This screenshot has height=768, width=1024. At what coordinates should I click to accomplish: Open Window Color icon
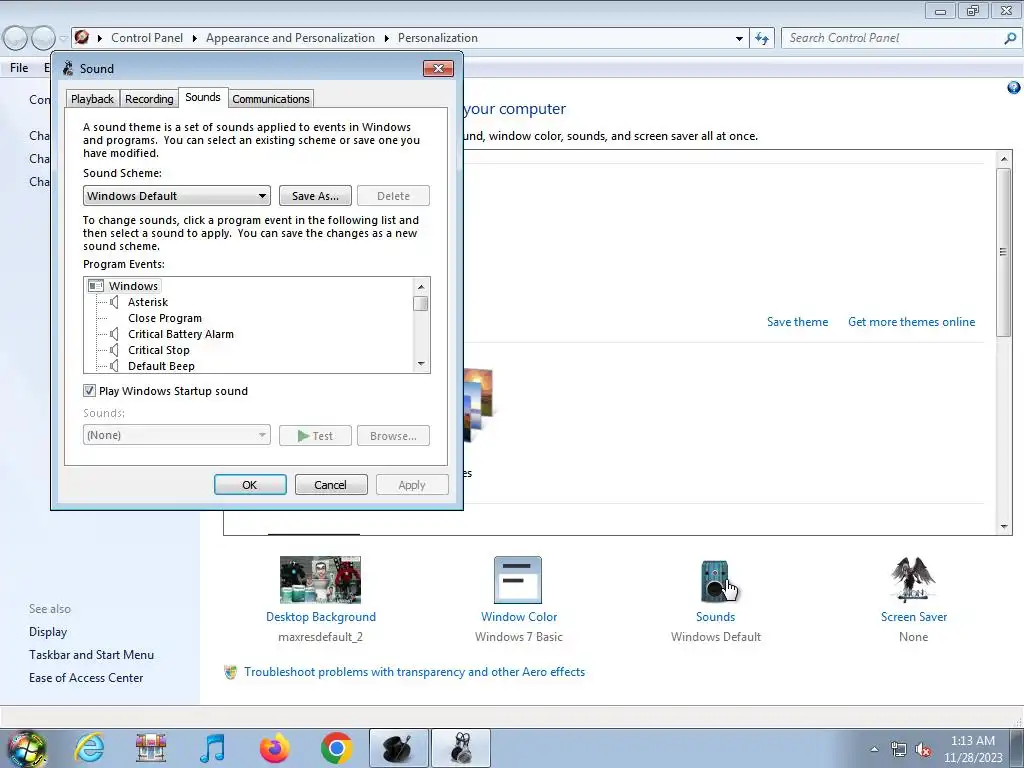pyautogui.click(x=518, y=580)
